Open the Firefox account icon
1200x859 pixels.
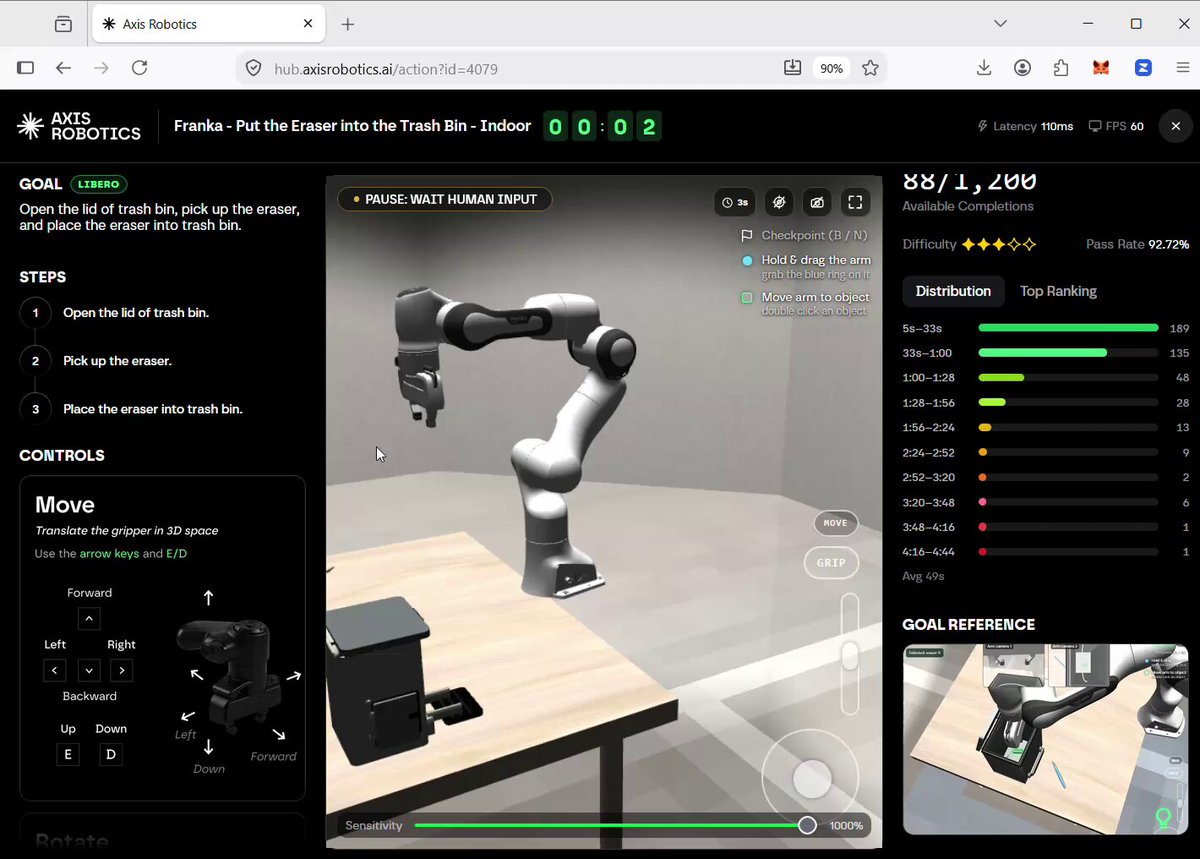[x=1022, y=68]
